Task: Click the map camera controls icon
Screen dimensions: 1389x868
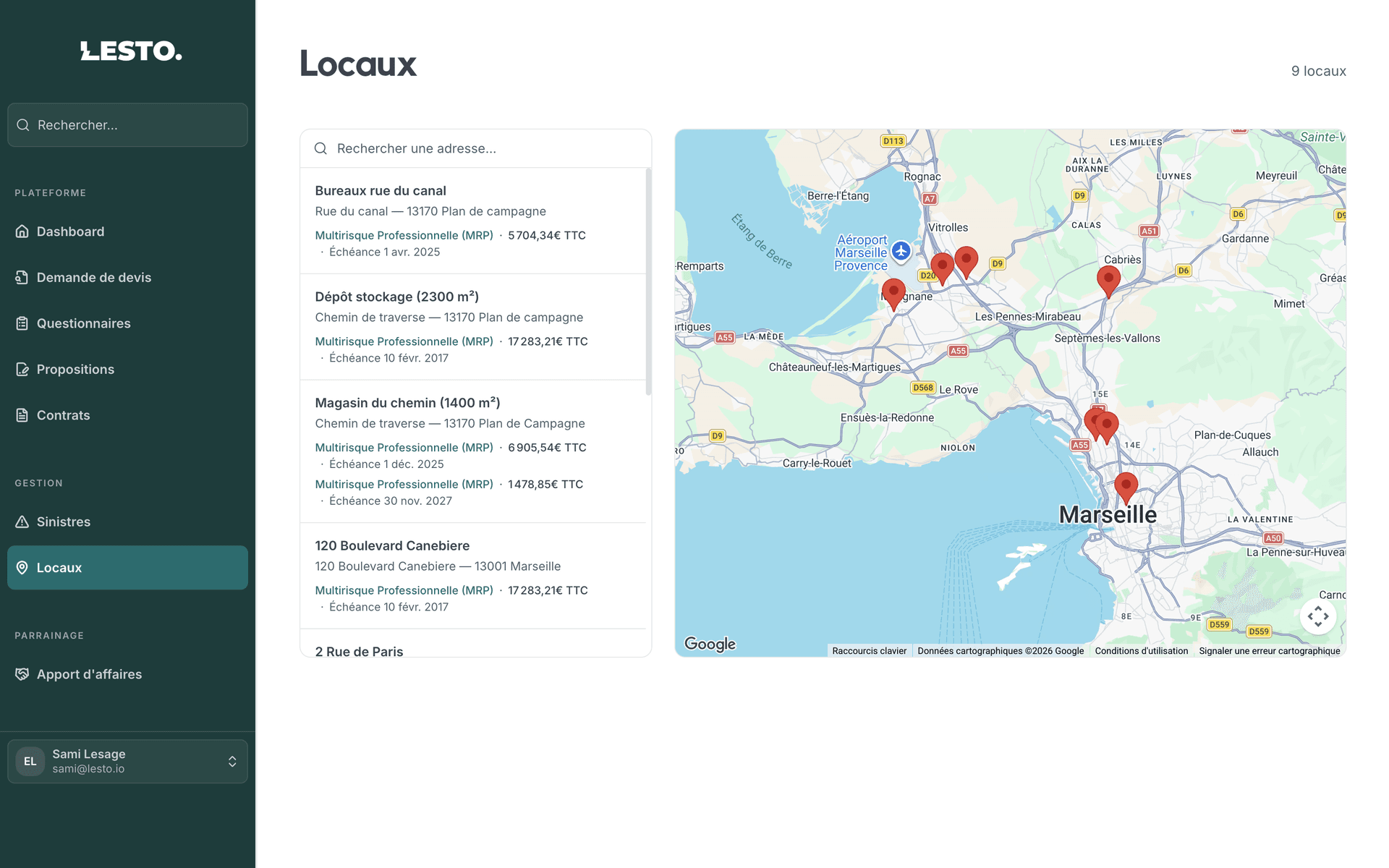Action: point(1318,616)
